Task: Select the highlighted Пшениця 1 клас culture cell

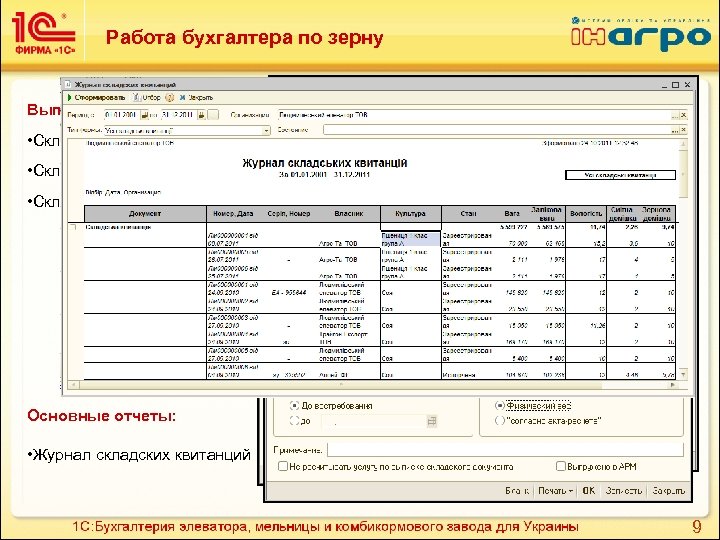Action: tap(411, 239)
